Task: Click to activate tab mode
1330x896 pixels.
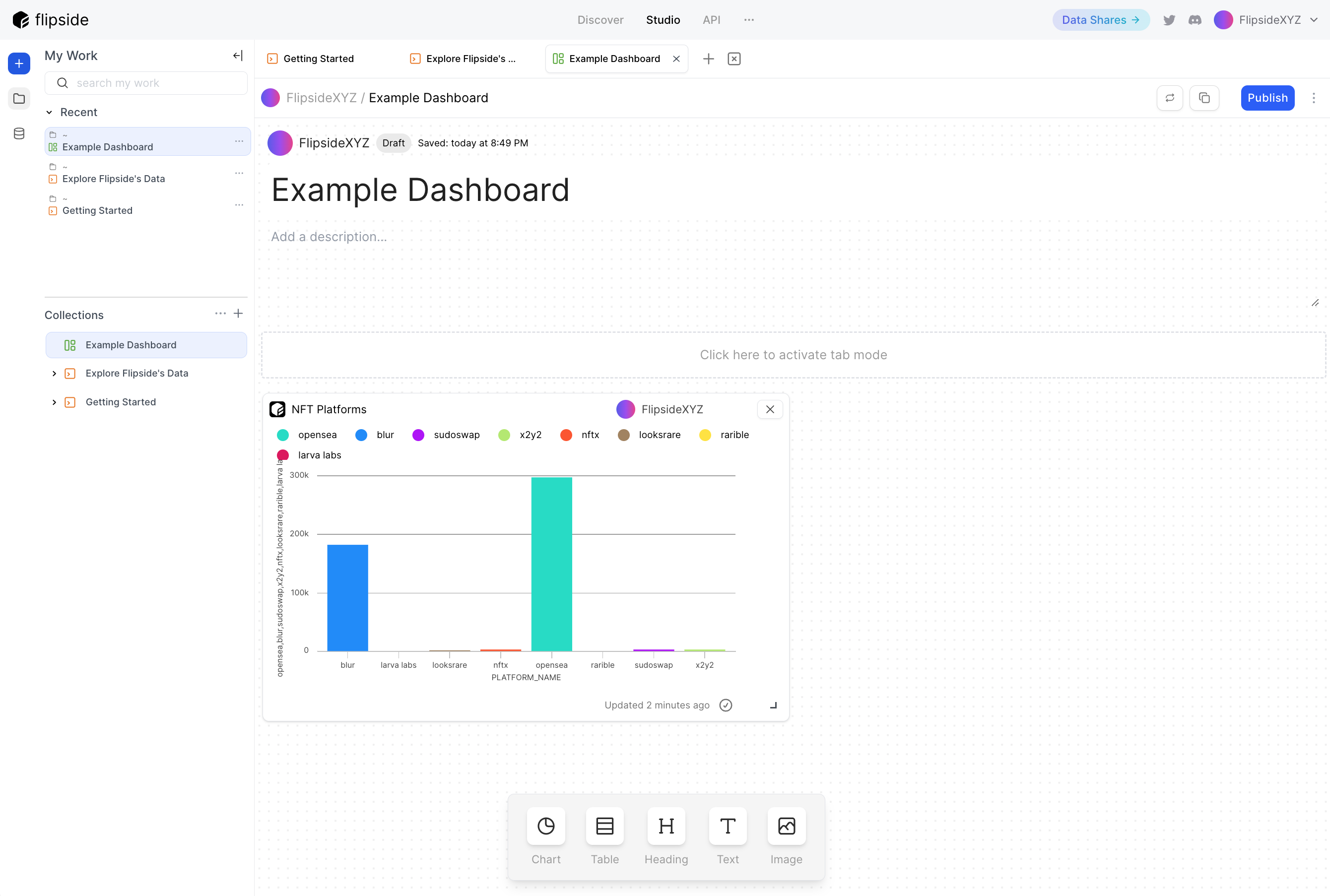Action: 794,355
